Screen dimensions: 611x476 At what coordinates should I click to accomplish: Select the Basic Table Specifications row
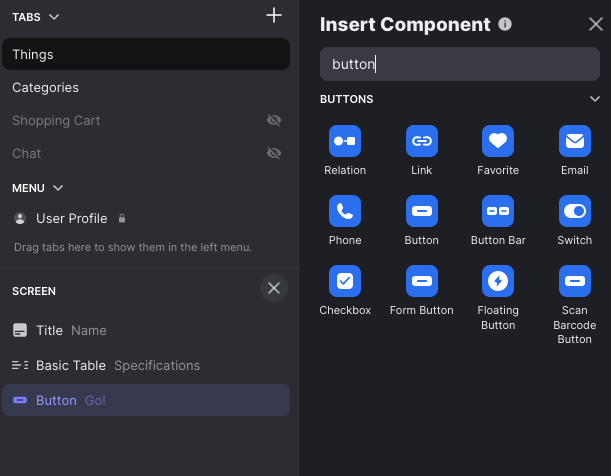146,365
